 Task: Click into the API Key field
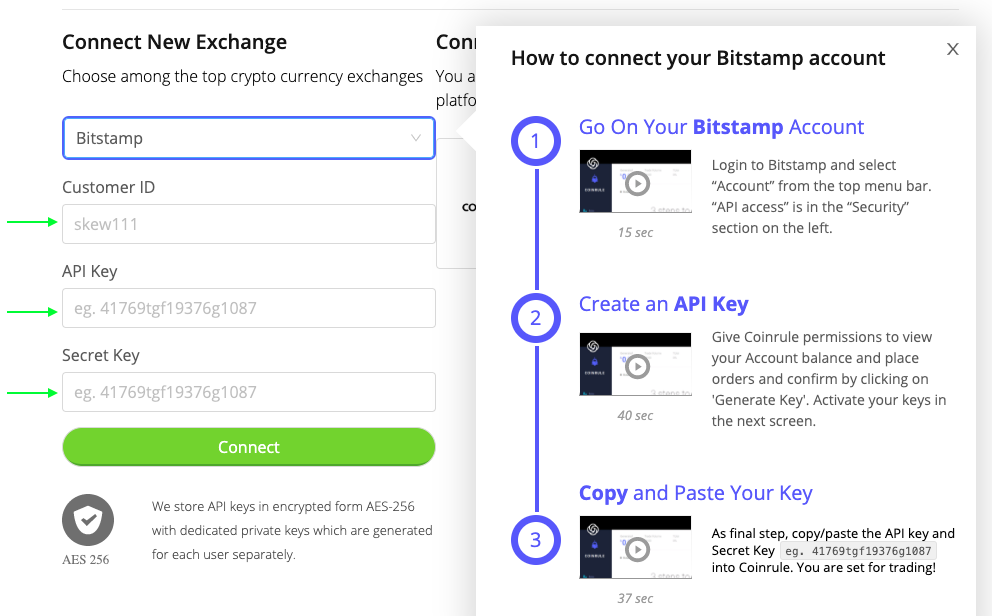point(249,308)
